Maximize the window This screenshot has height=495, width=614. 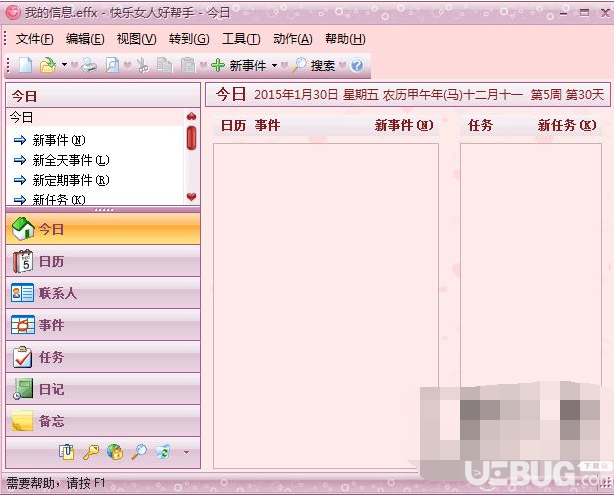tap(585, 13)
